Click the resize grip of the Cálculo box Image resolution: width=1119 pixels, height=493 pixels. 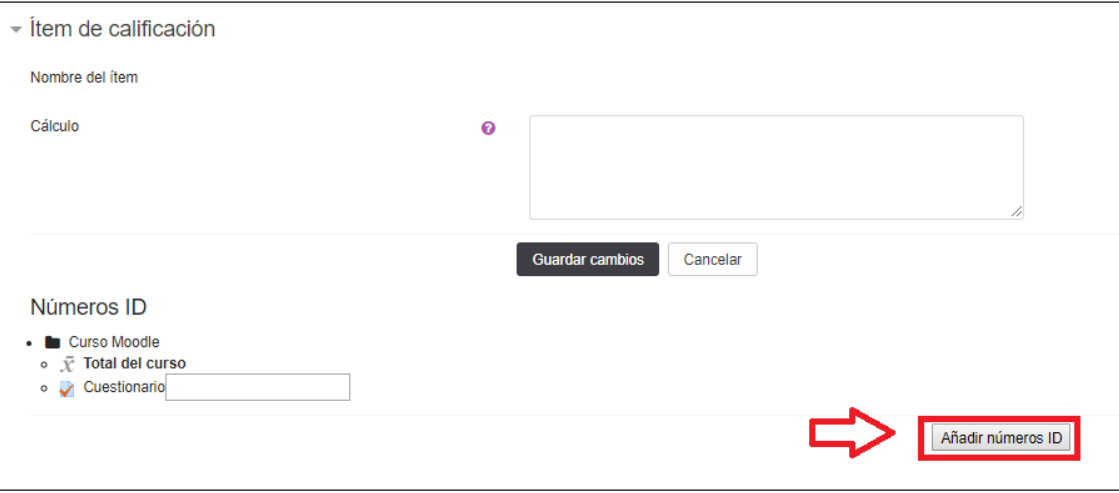1016,211
